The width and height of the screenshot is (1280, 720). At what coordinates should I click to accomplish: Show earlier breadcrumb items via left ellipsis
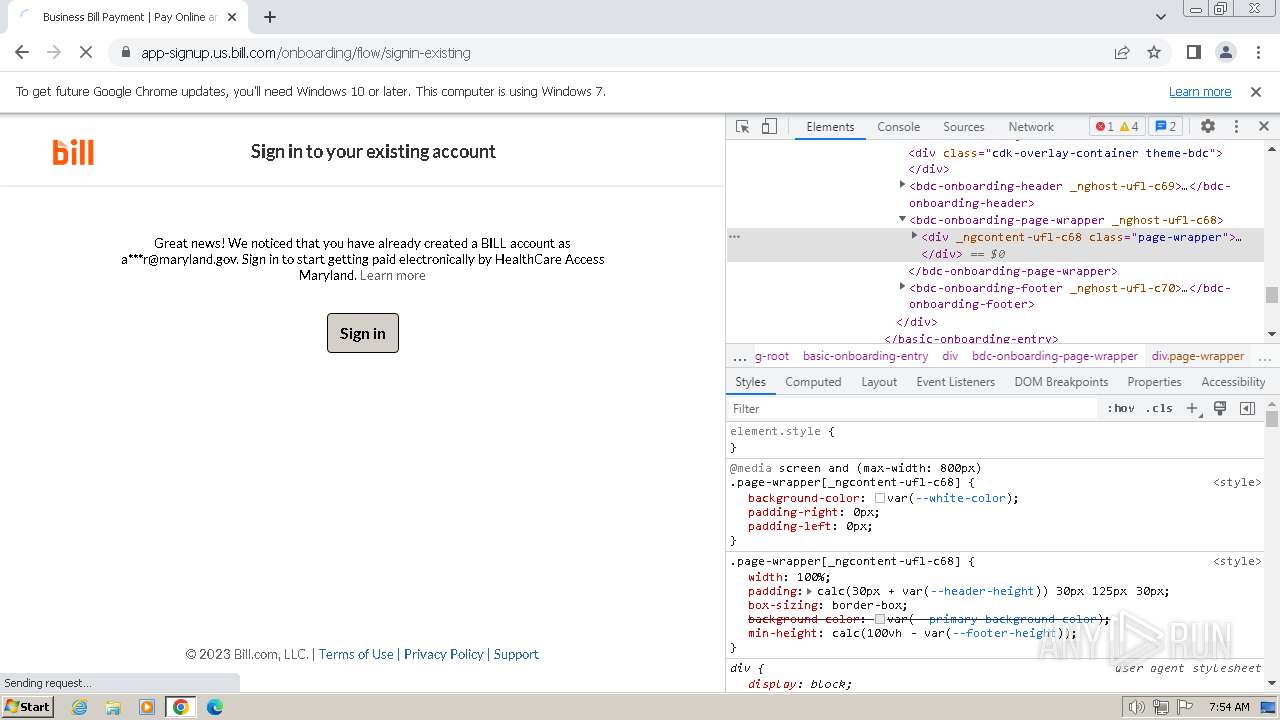coord(740,357)
